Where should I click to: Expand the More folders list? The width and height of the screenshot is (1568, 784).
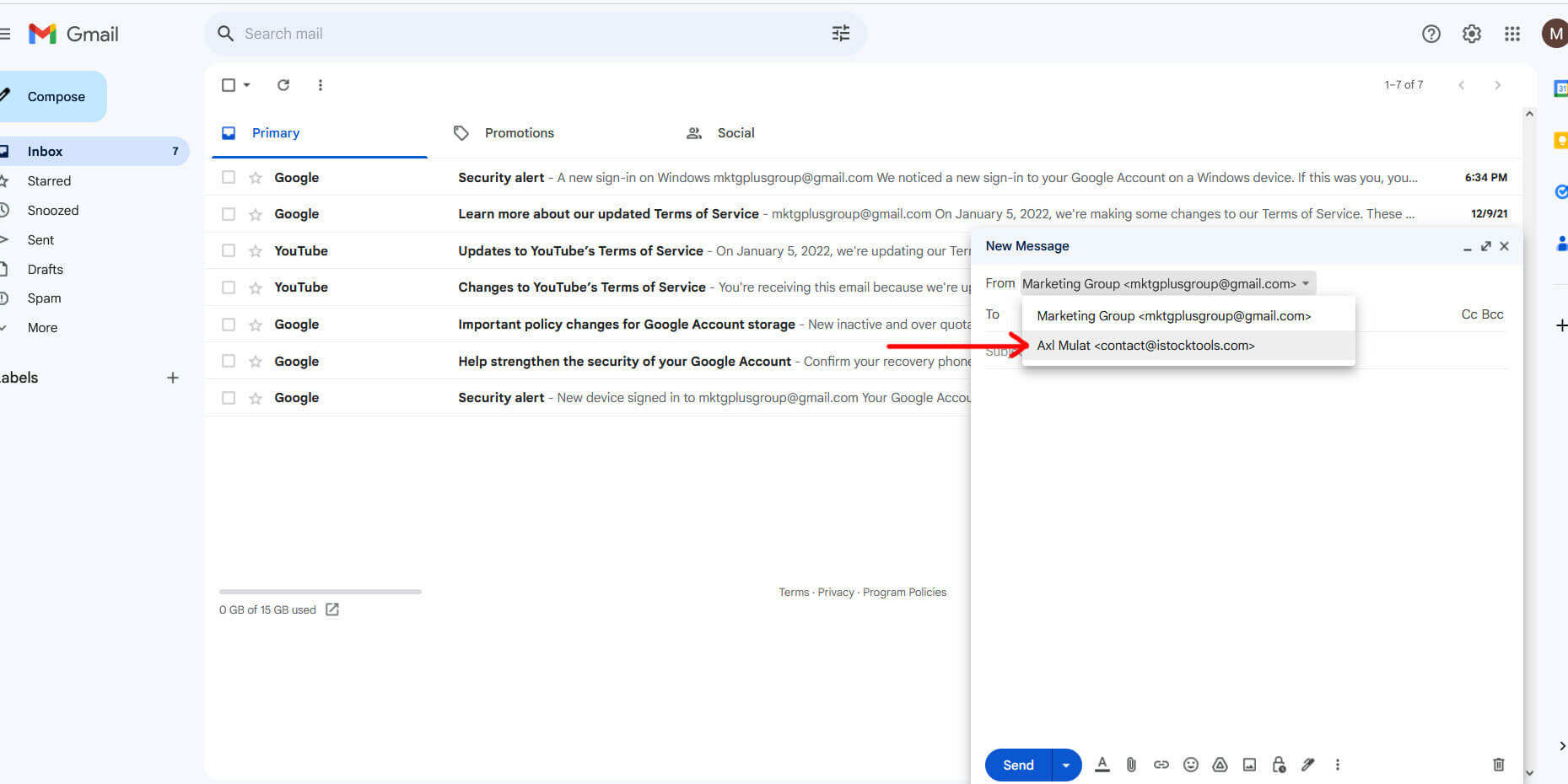(x=42, y=328)
